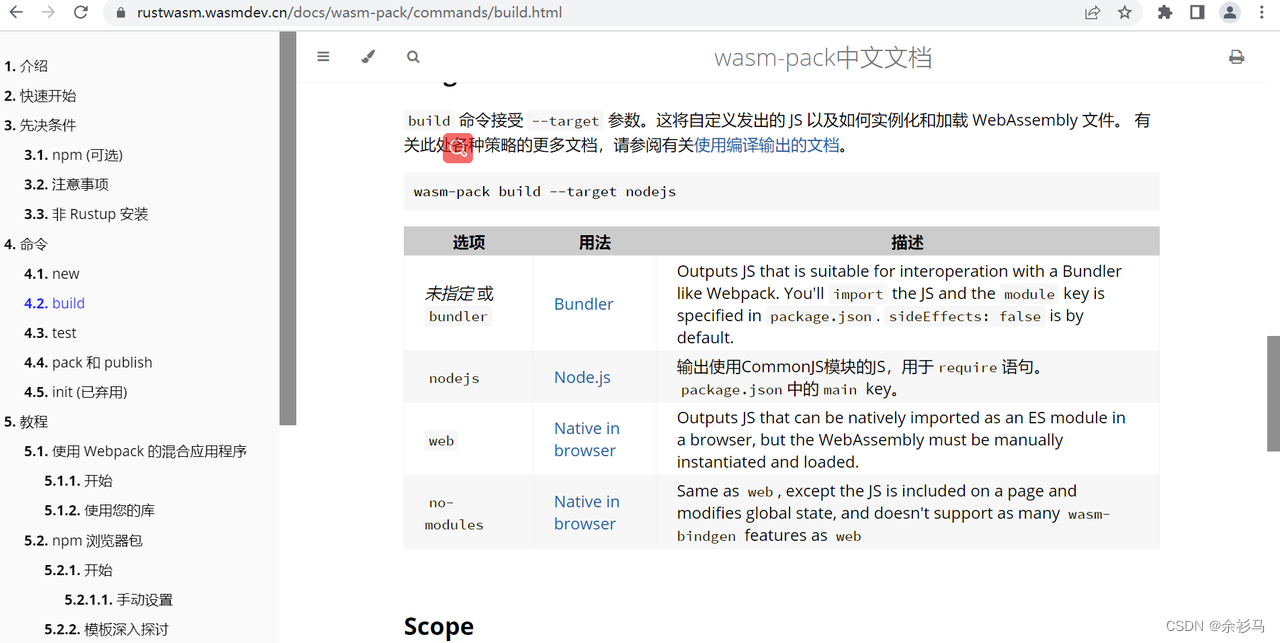Click the sidebar vertical scrollbar
The image size is (1280, 643).
pos(288,228)
